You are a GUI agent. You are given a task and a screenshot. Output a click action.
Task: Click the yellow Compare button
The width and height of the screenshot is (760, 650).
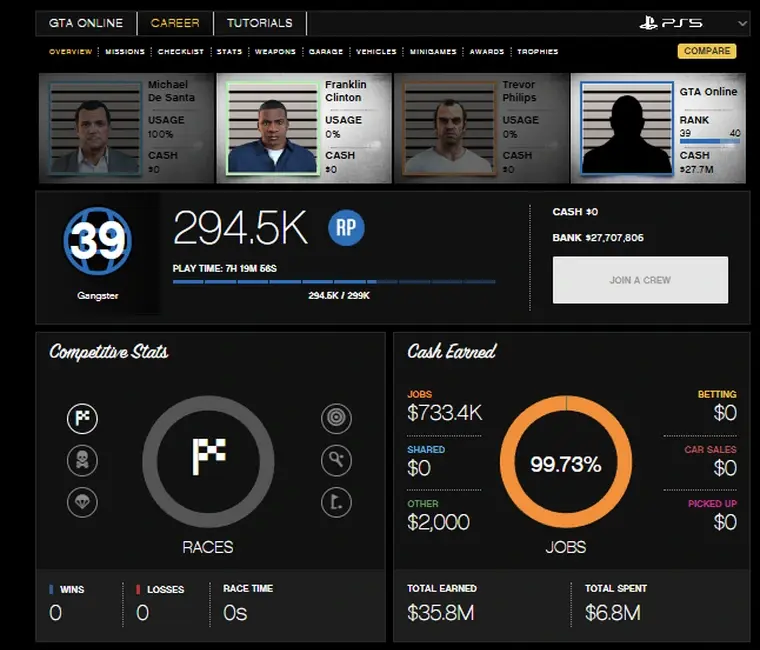[x=707, y=51]
